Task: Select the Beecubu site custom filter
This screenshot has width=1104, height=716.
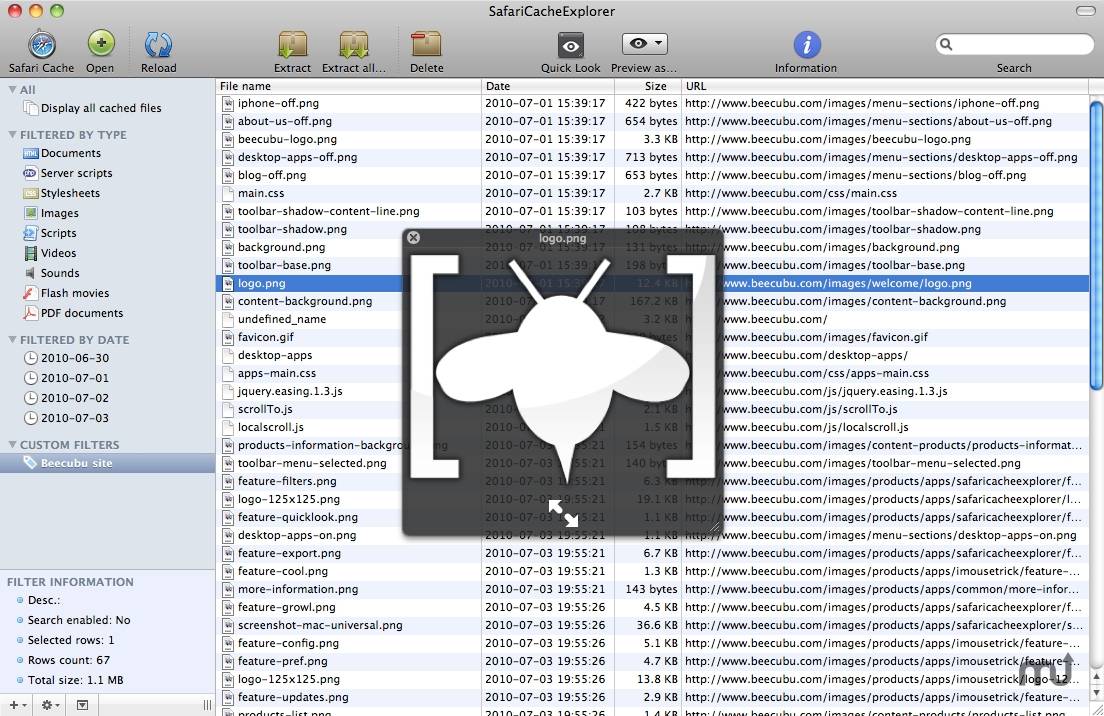Action: click(x=107, y=463)
